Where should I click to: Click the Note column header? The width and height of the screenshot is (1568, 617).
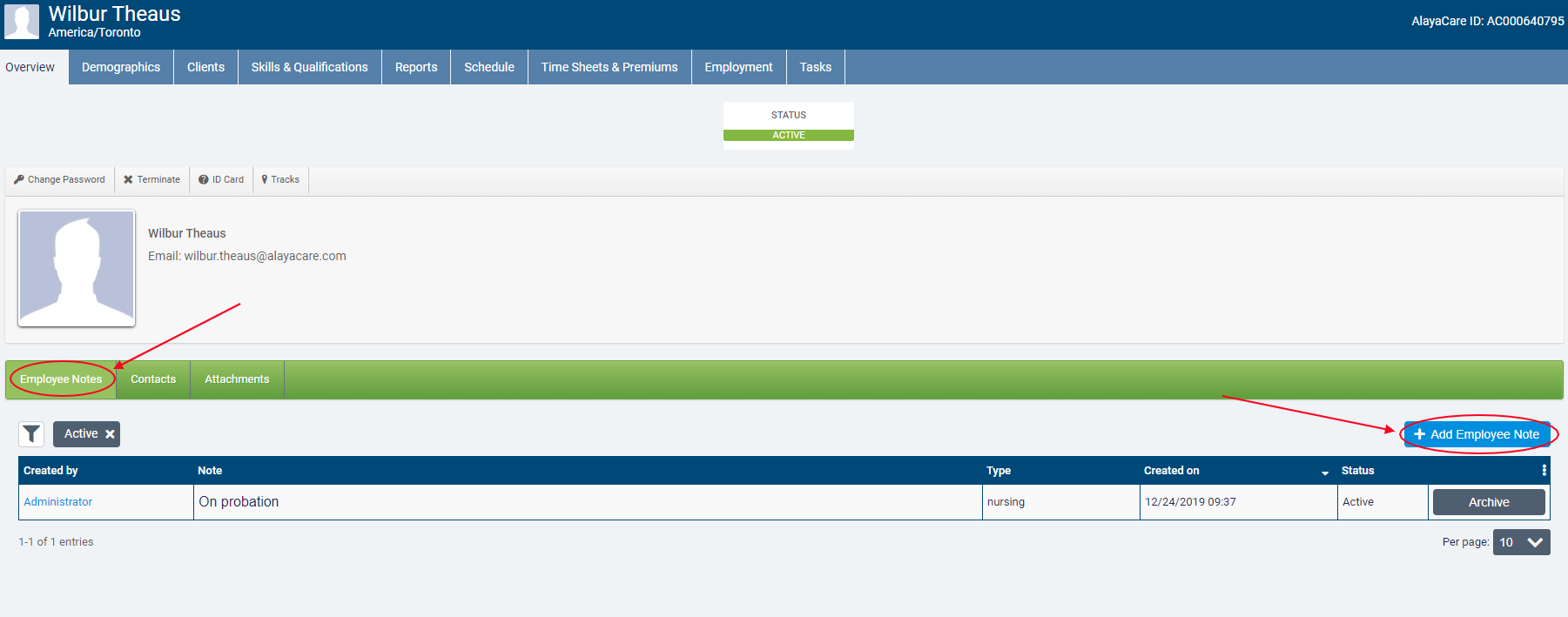click(x=210, y=471)
